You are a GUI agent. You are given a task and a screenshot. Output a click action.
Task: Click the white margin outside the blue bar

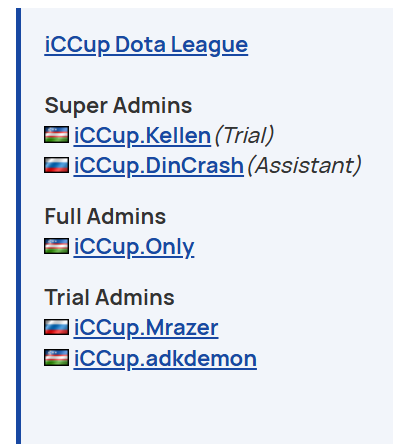point(7,226)
